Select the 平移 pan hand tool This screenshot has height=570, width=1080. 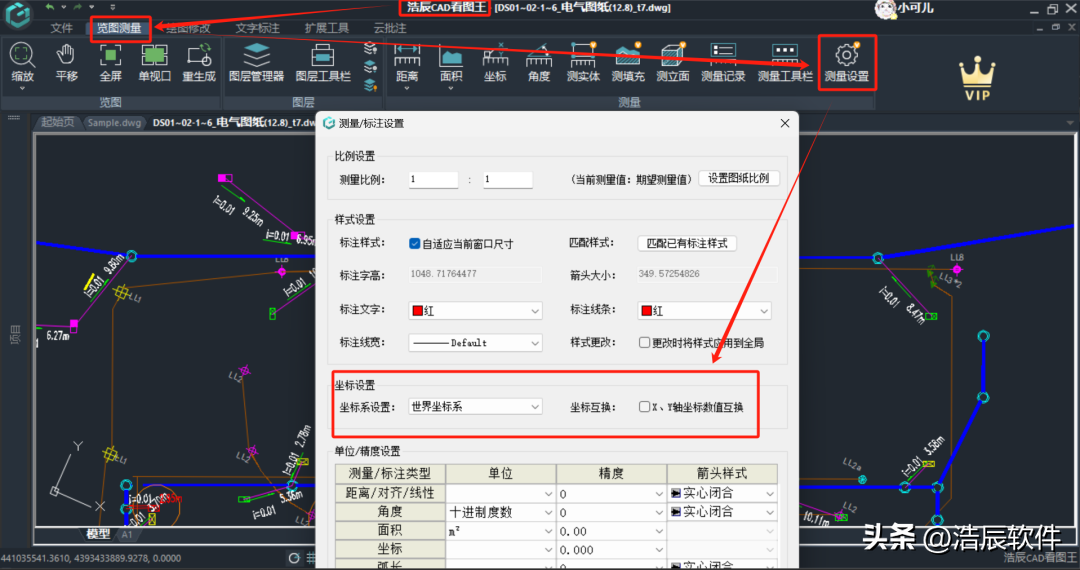[66, 62]
